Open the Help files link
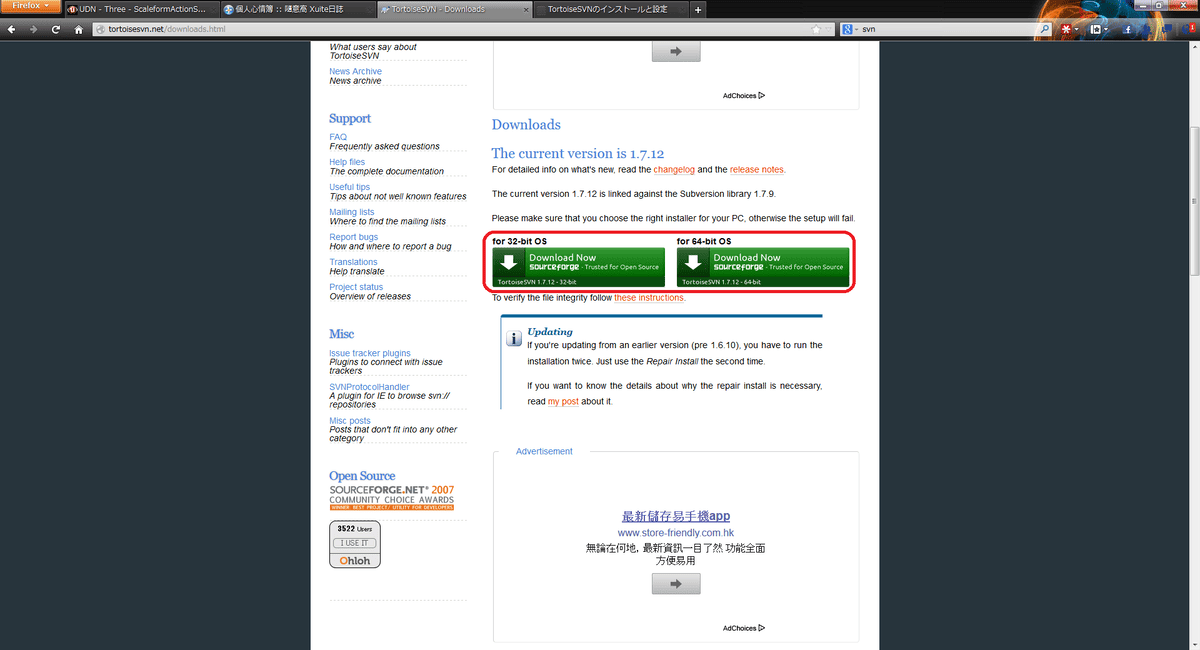This screenshot has width=1200, height=650. pos(347,162)
